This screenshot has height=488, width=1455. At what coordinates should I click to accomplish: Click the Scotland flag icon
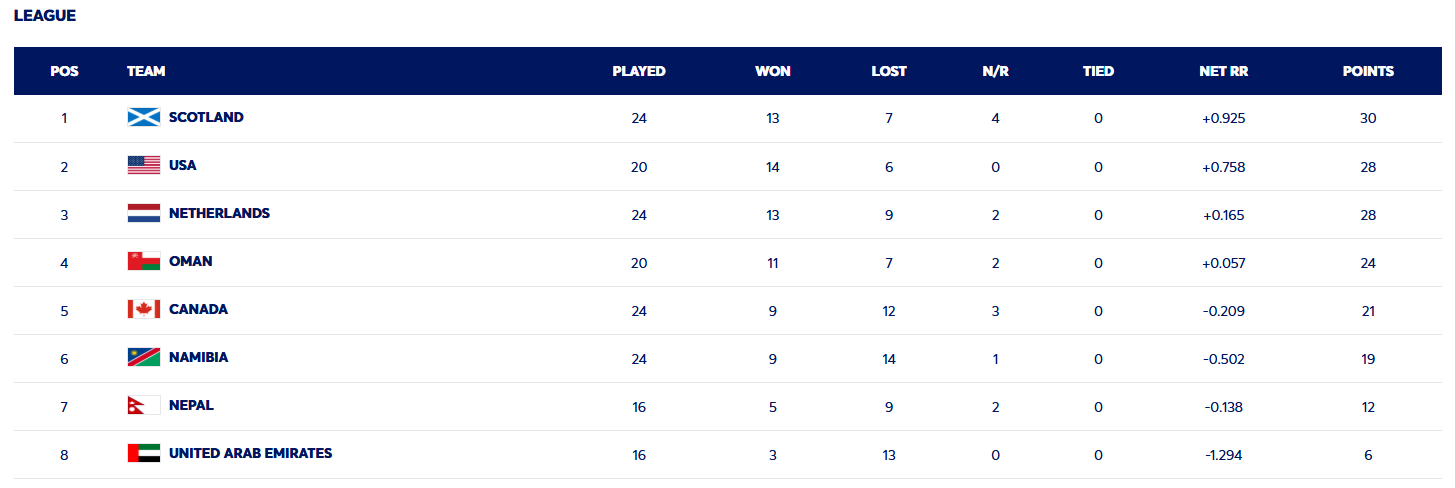pyautogui.click(x=144, y=117)
